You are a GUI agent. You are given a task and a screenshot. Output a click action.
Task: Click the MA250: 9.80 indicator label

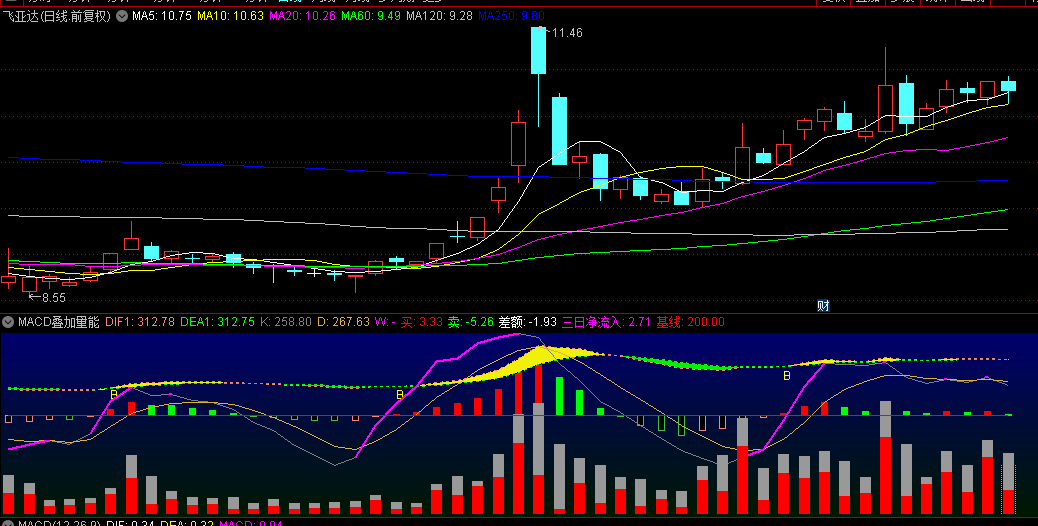tap(511, 16)
